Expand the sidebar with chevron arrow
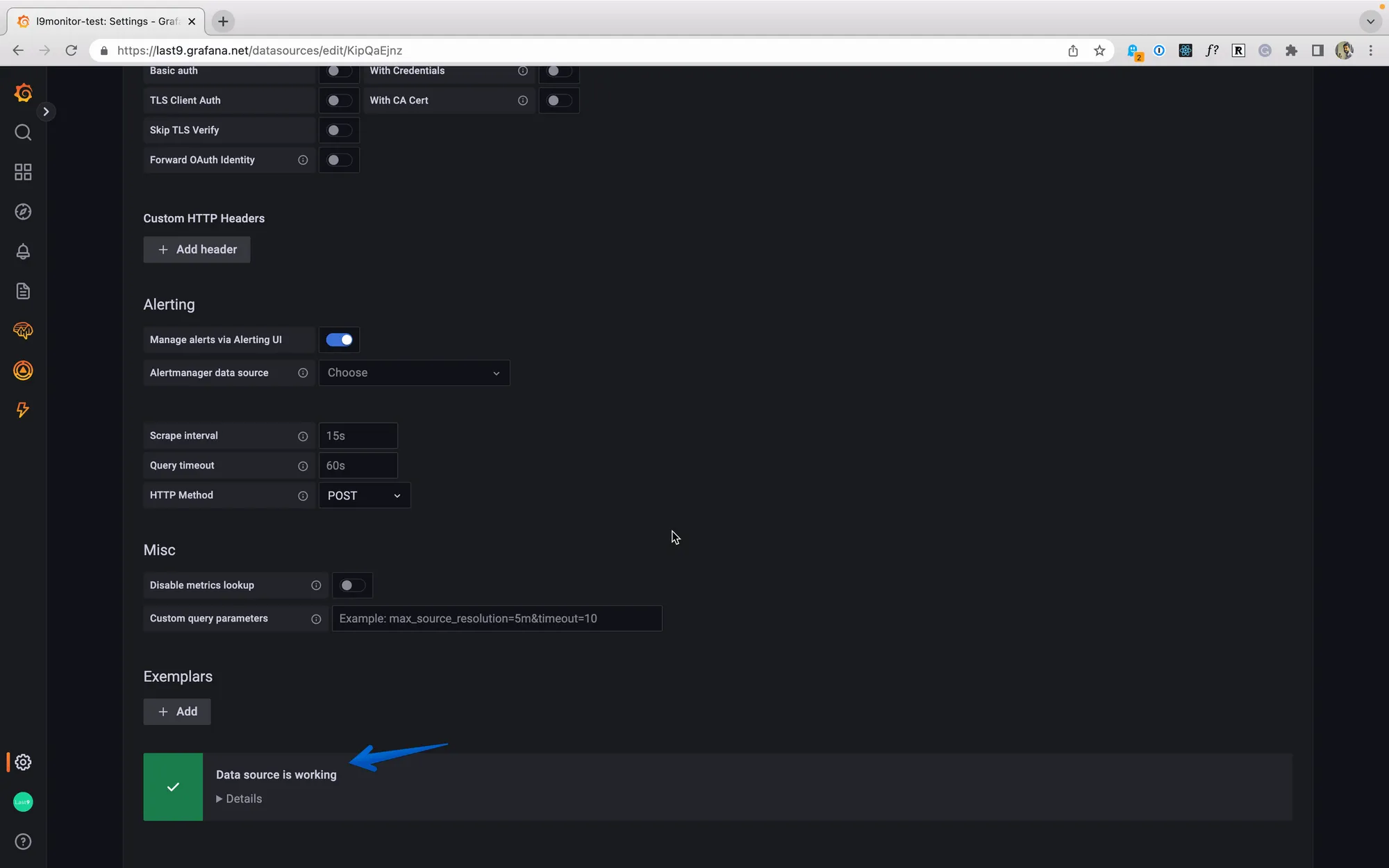The width and height of the screenshot is (1389, 868). 46,111
